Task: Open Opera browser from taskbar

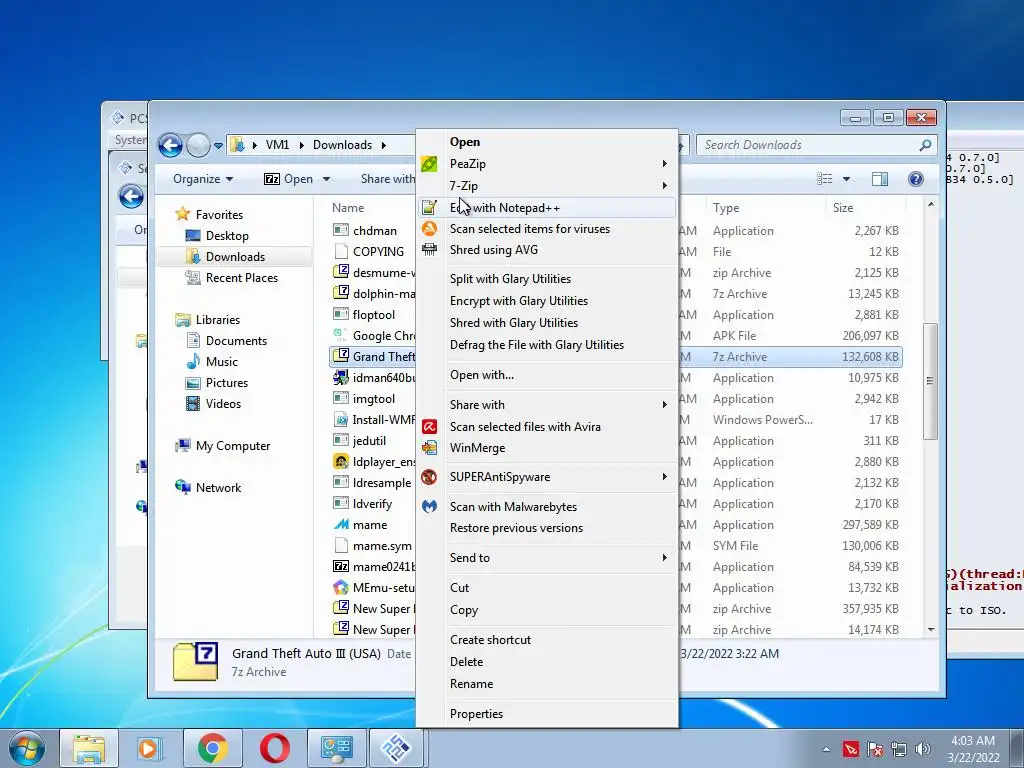Action: (x=275, y=748)
